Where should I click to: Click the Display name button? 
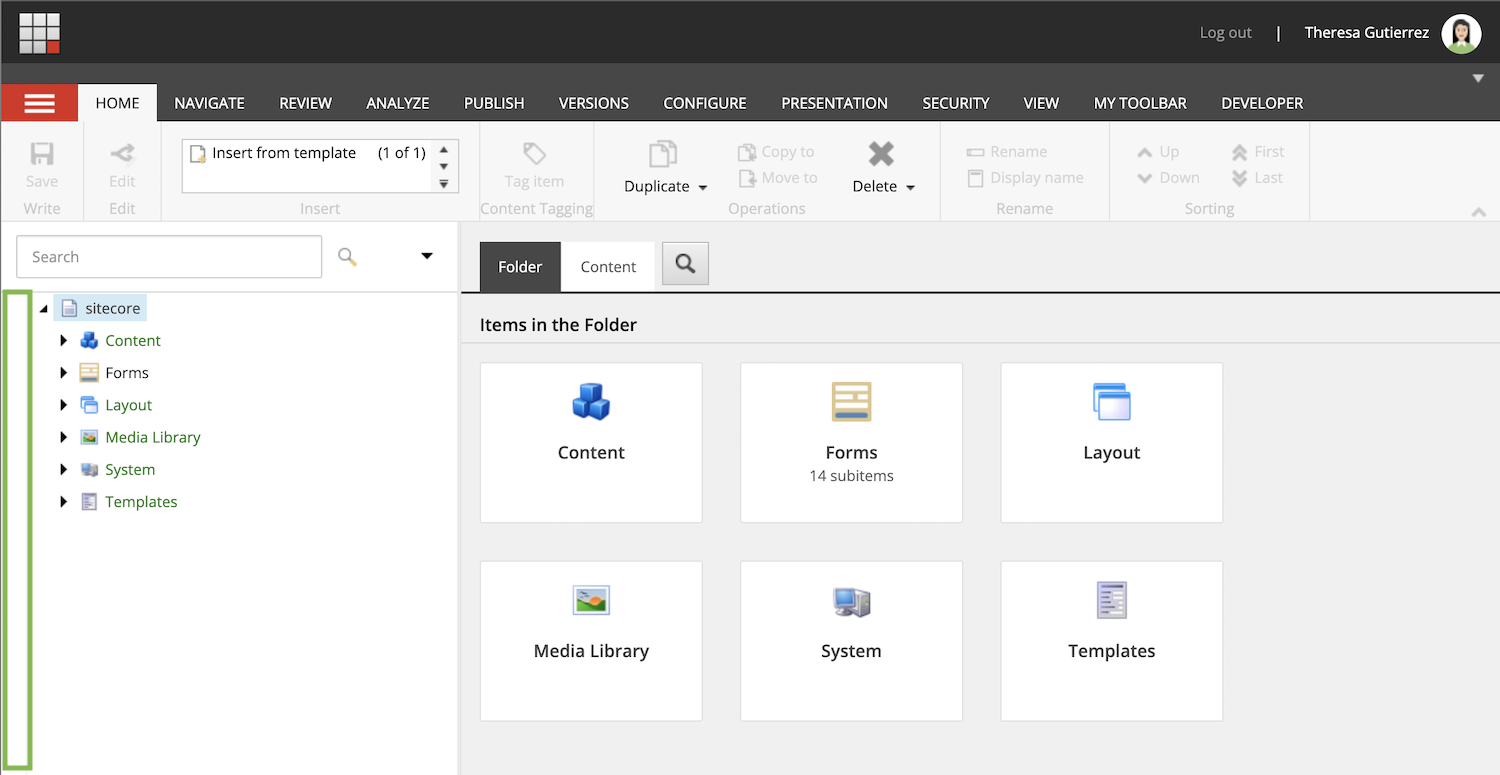coord(1025,178)
